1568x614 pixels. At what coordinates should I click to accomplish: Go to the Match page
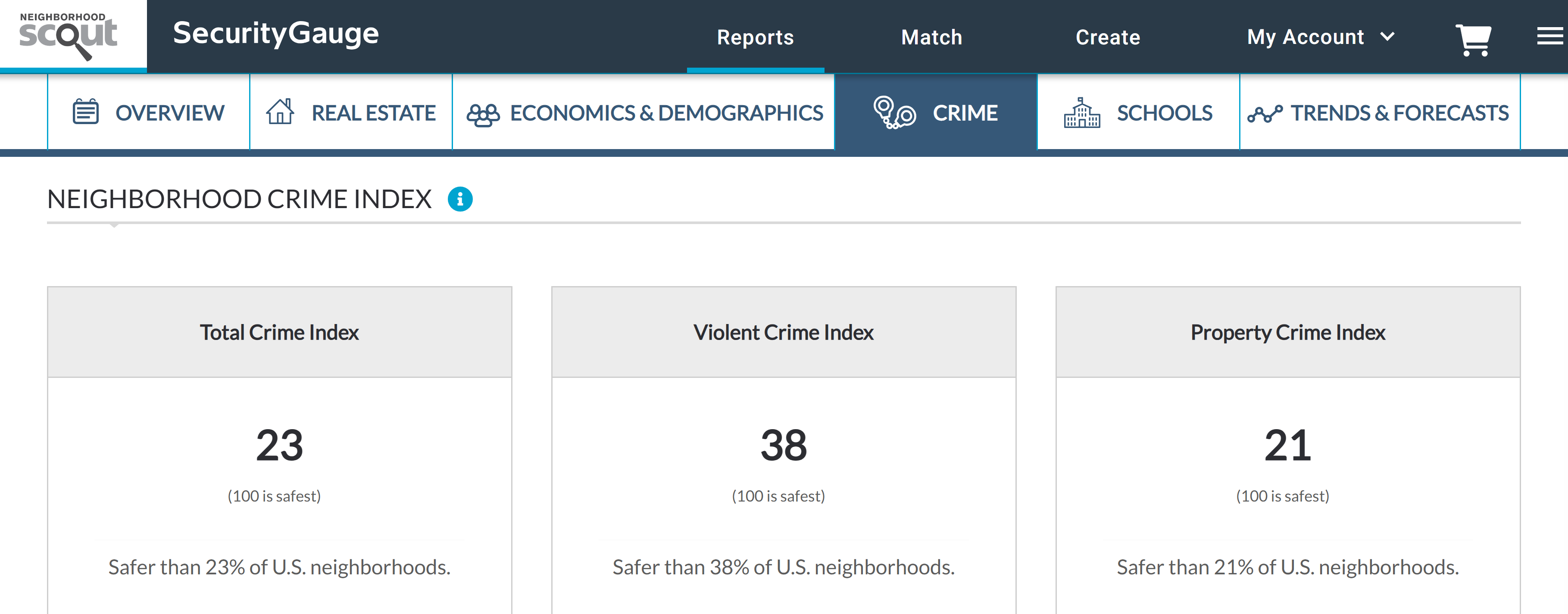(931, 37)
